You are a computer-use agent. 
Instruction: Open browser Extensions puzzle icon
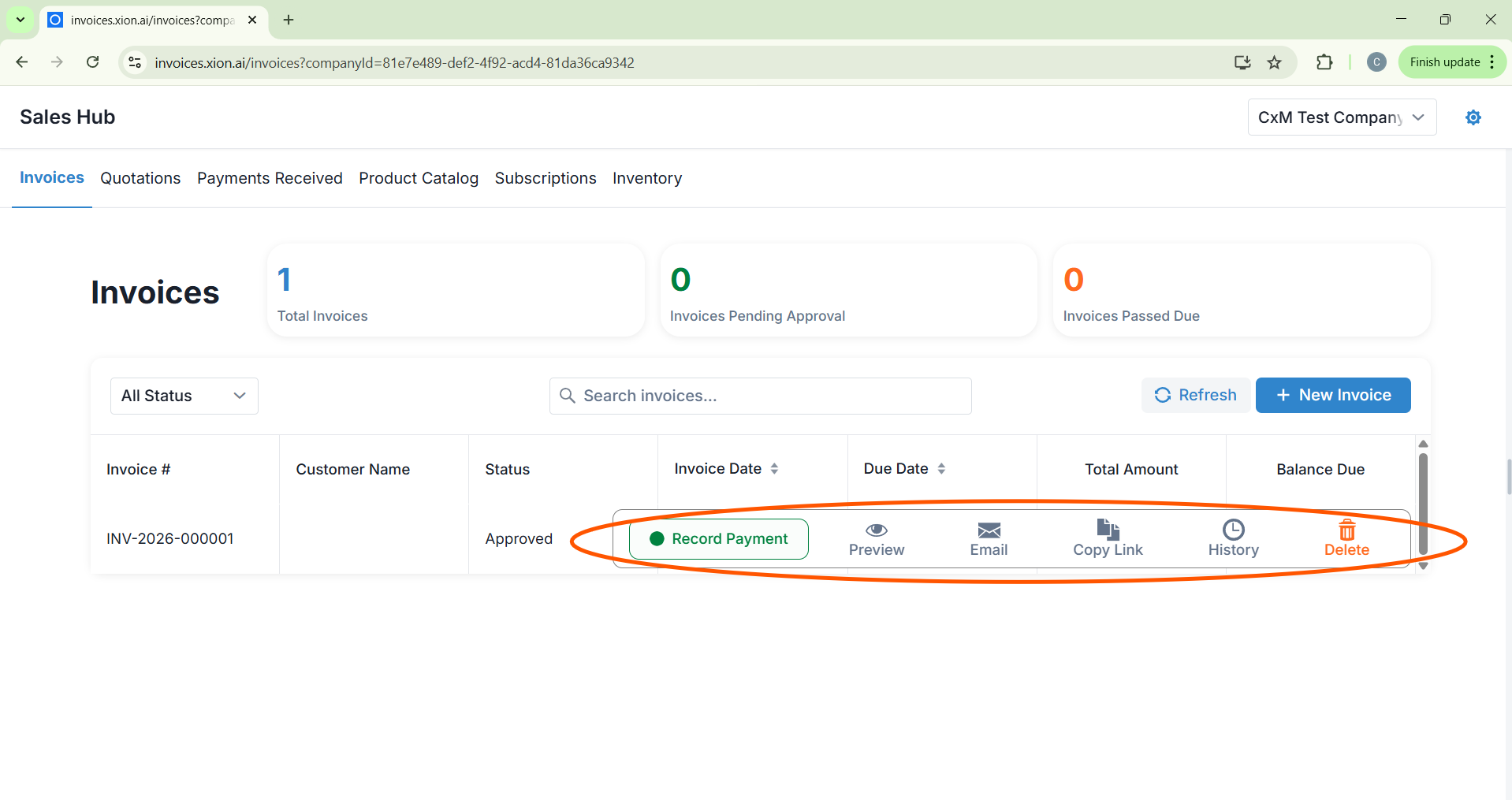pyautogui.click(x=1324, y=63)
